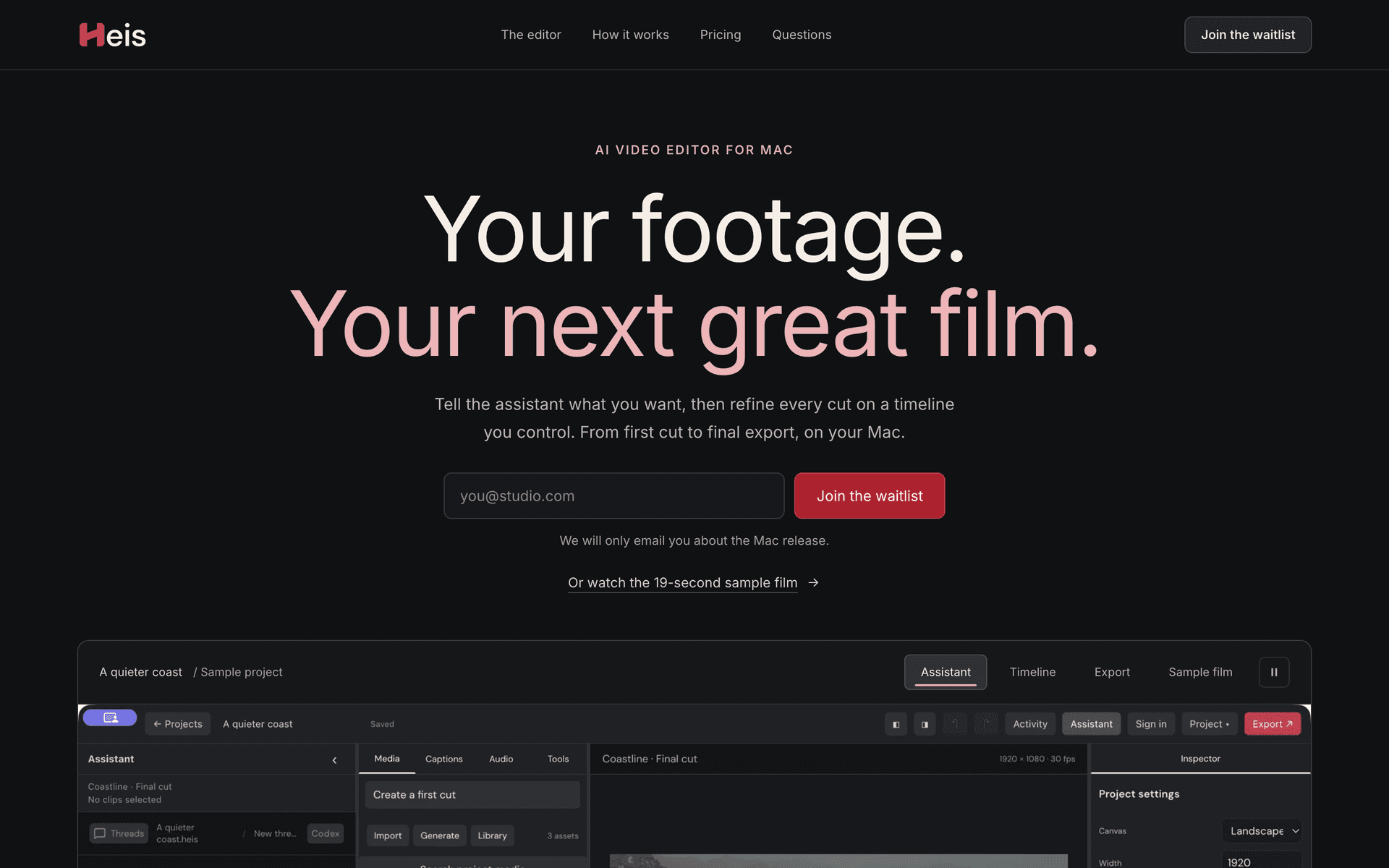
Task: Open the How it works nav link
Action: tap(630, 35)
